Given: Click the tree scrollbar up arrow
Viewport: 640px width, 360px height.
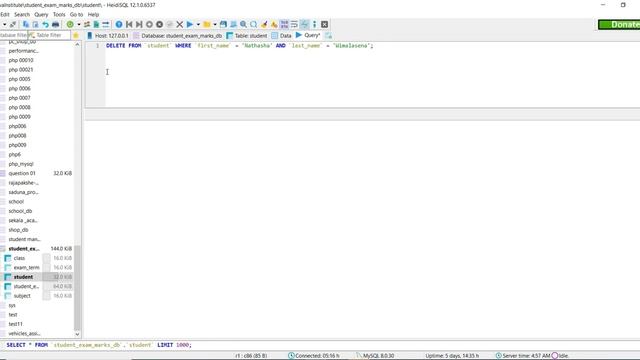Looking at the screenshot, I should [x=78, y=44].
